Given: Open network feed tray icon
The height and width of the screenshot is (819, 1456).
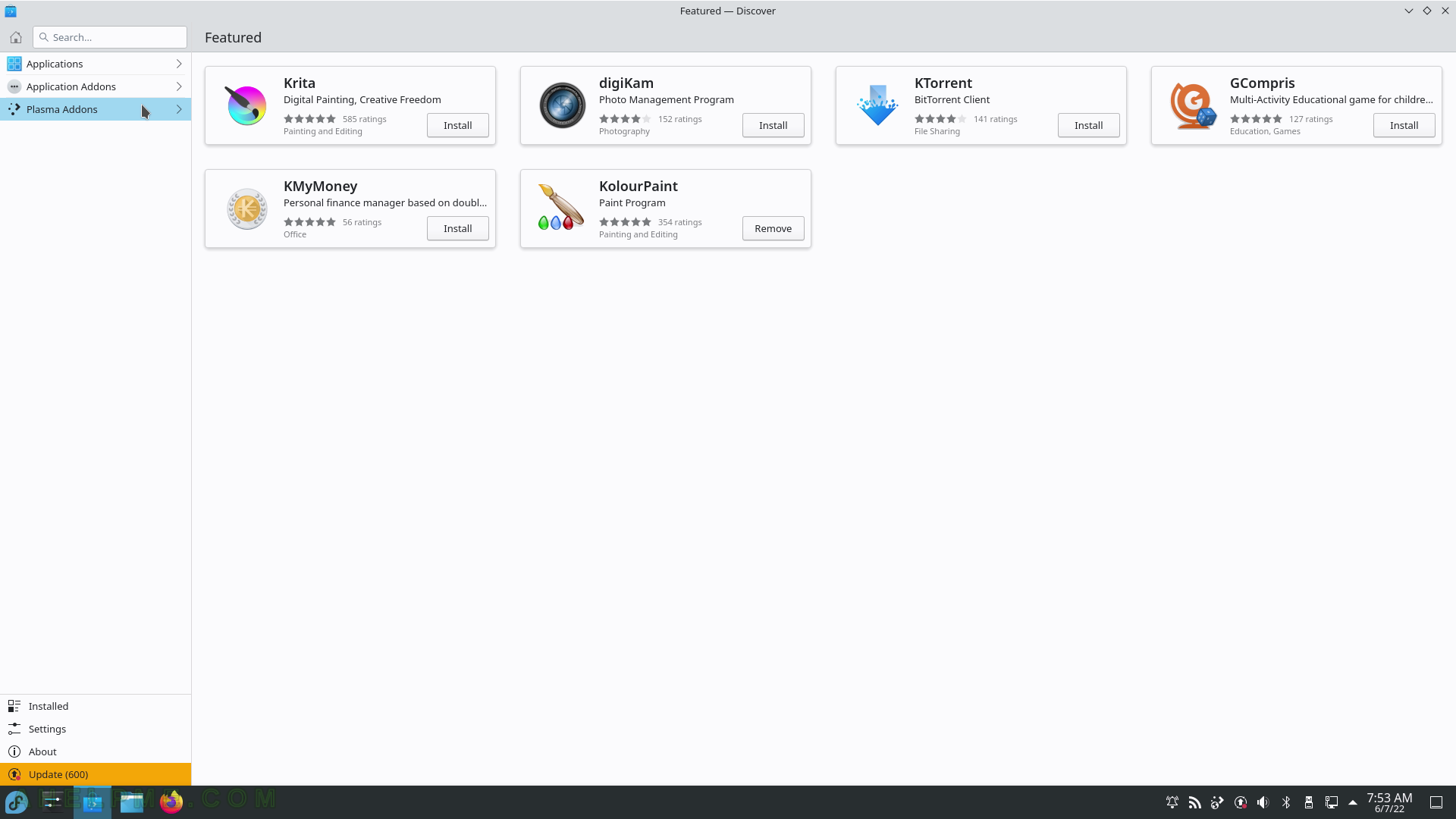Looking at the screenshot, I should [1195, 802].
